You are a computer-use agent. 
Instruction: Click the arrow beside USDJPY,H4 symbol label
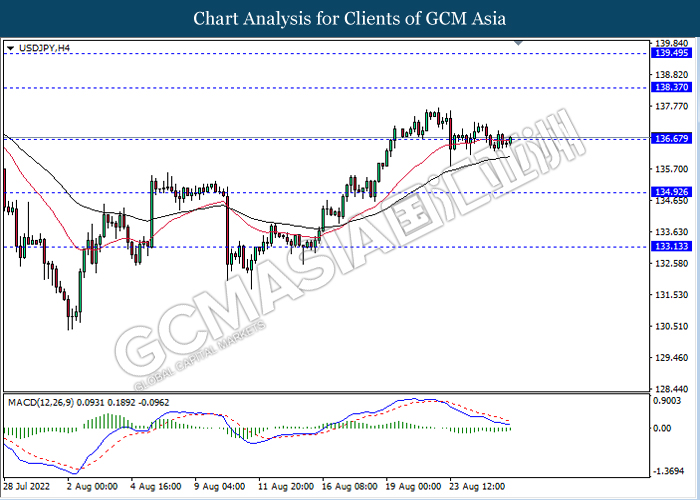[11, 48]
